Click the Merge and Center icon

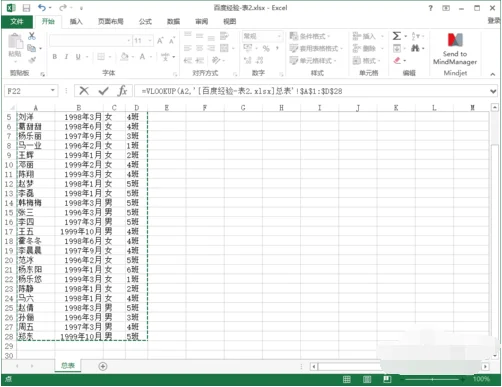tap(224, 48)
